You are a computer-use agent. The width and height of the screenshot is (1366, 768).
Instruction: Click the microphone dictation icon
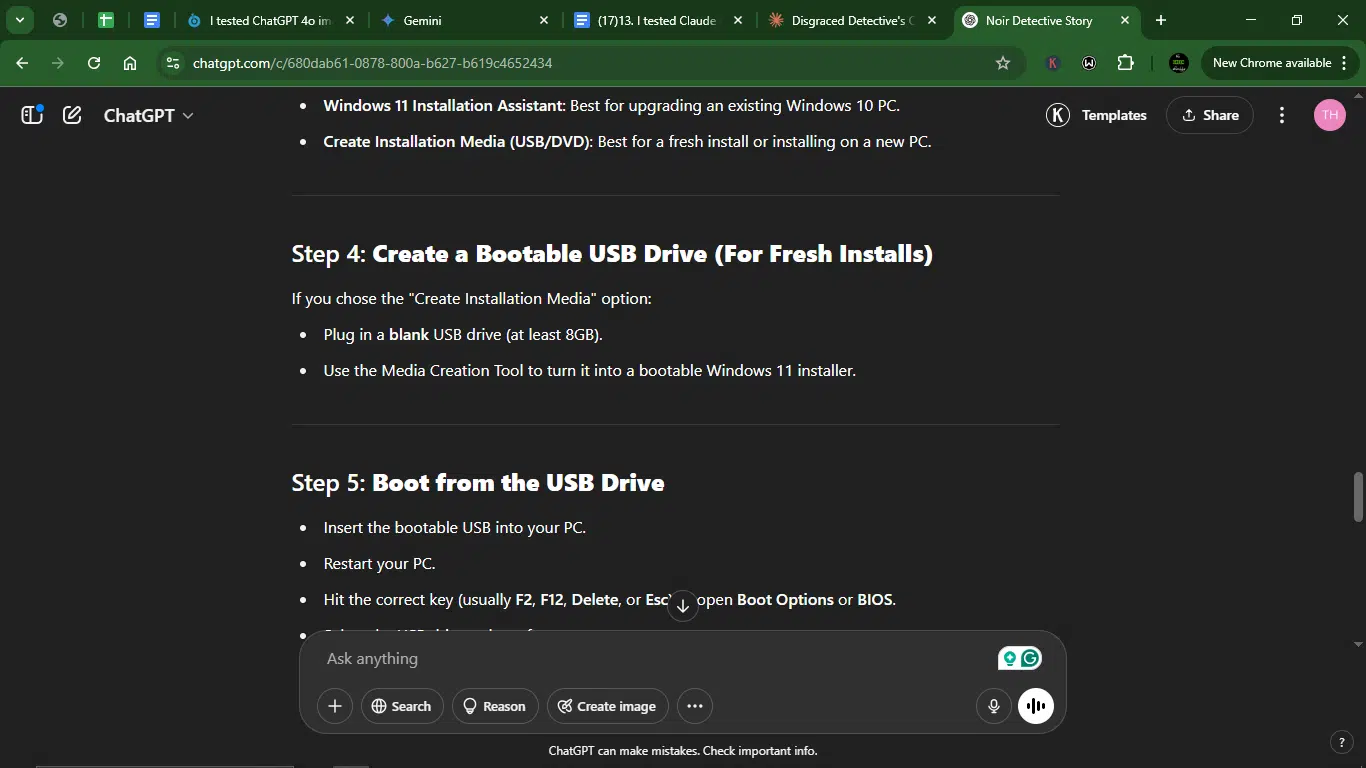pyautogui.click(x=994, y=706)
